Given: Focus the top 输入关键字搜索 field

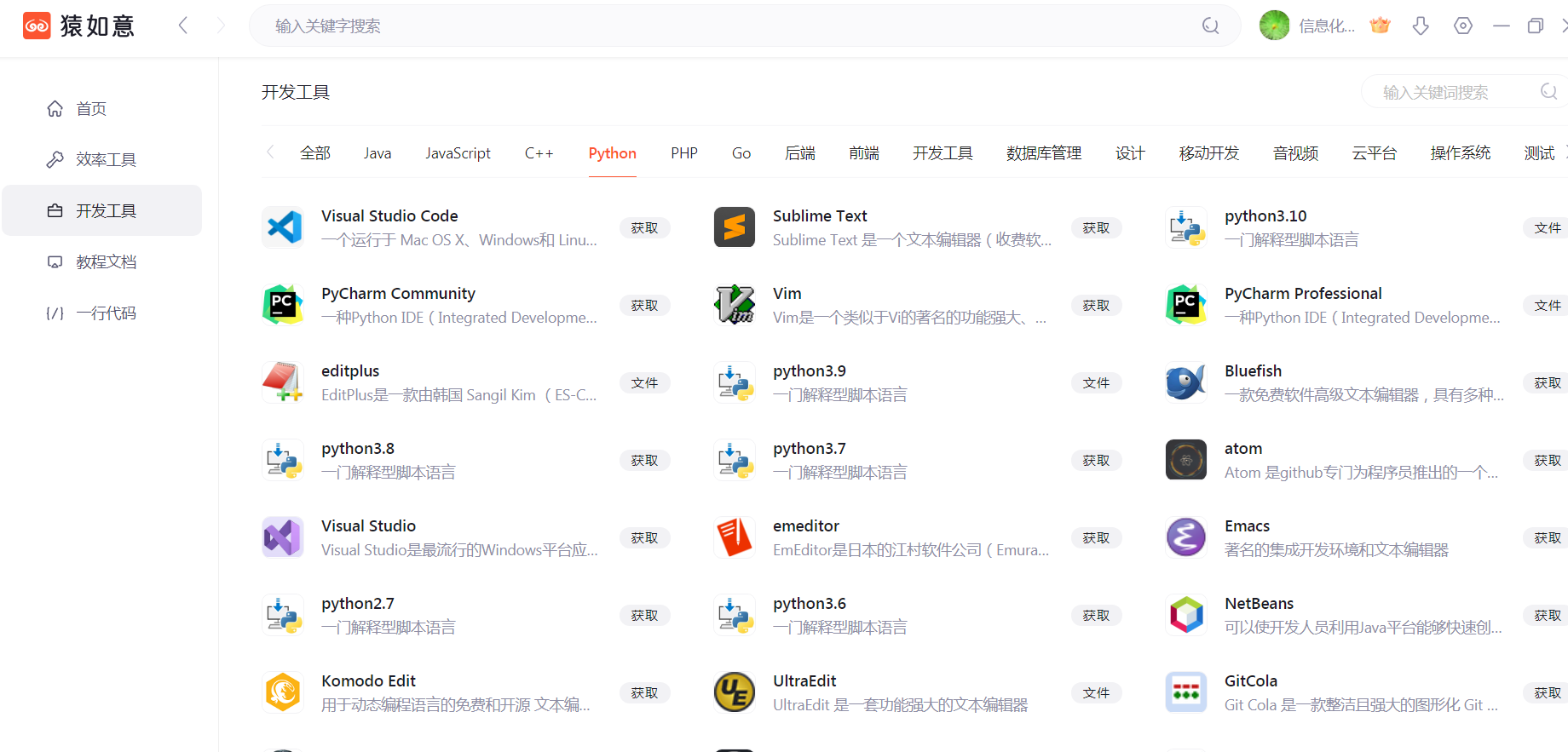Looking at the screenshot, I should point(745,26).
